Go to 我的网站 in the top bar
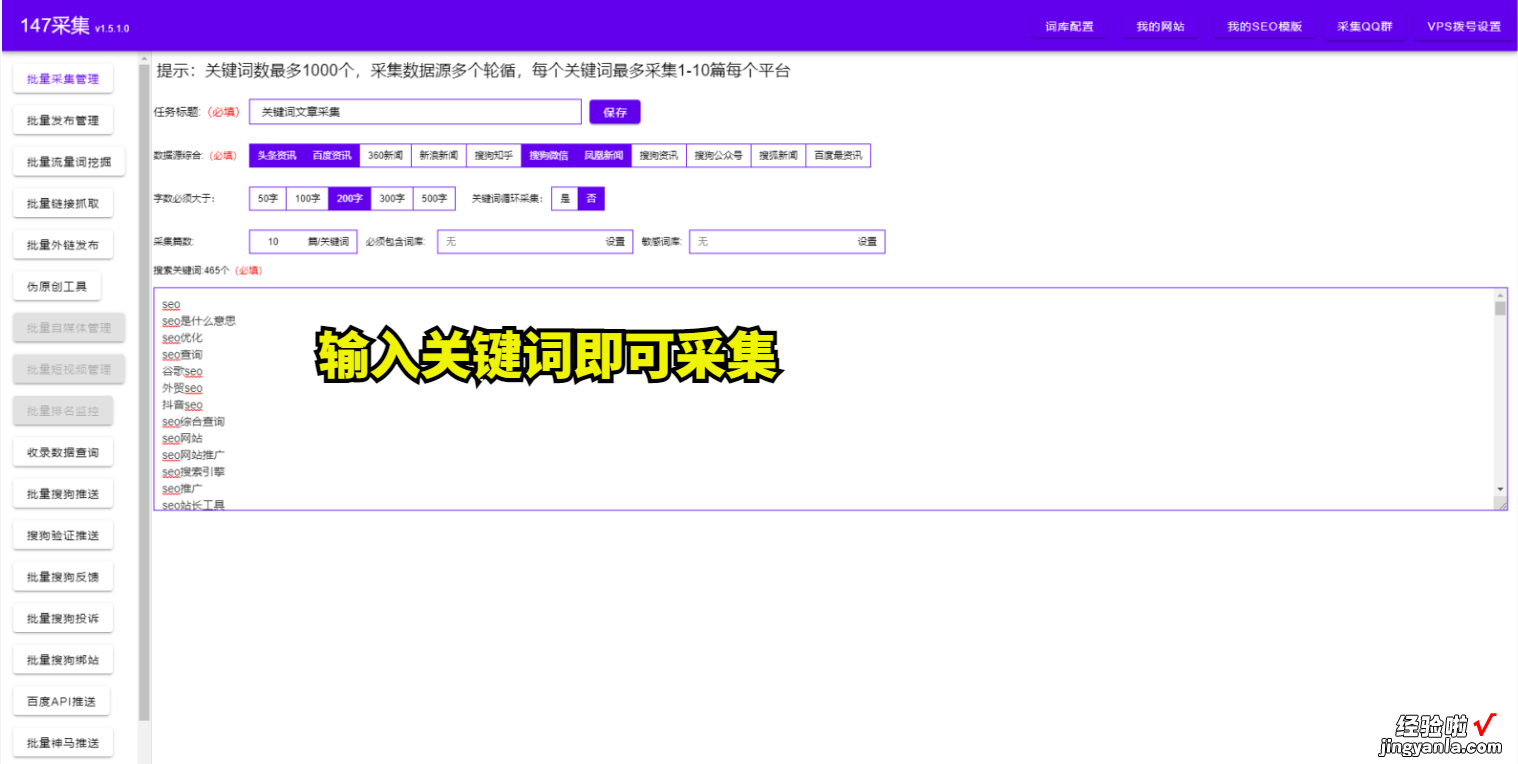This screenshot has height=764, width=1518. pyautogui.click(x=1160, y=27)
